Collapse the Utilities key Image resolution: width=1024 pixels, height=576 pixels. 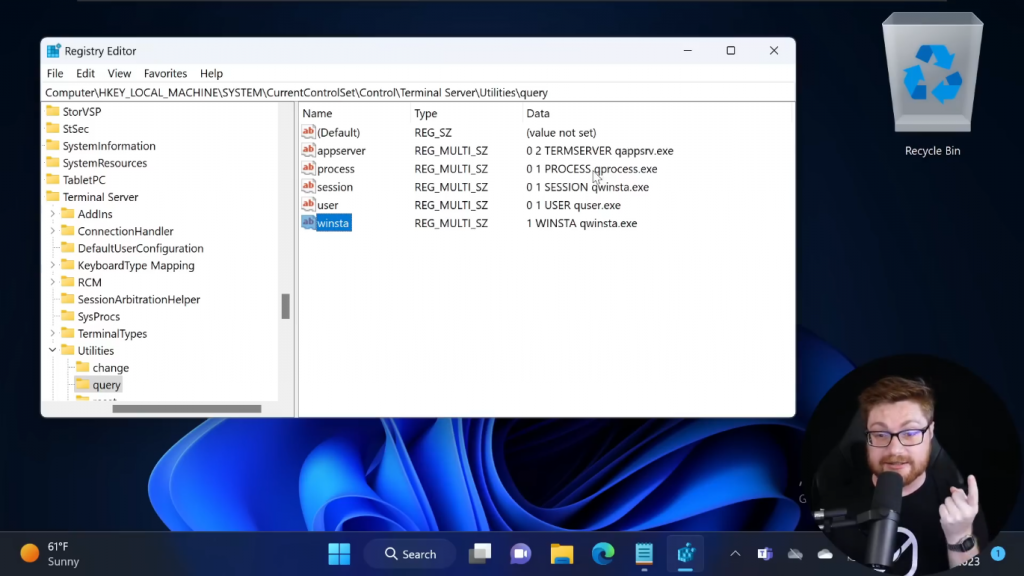tap(53, 351)
